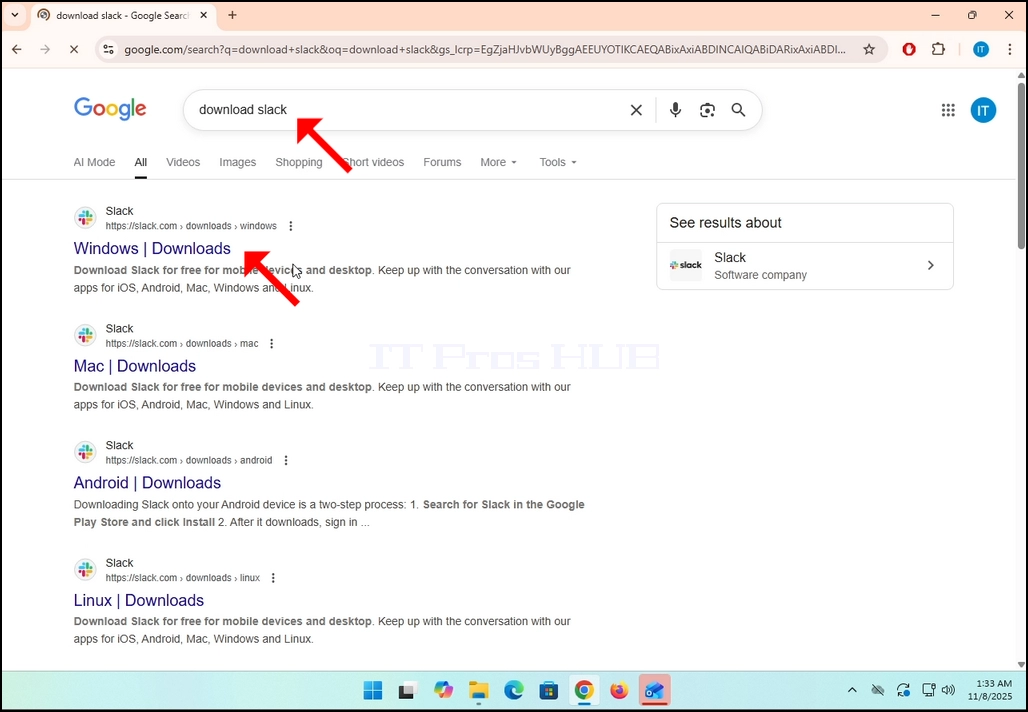Select the All results tab
This screenshot has height=712, width=1028.
point(141,162)
